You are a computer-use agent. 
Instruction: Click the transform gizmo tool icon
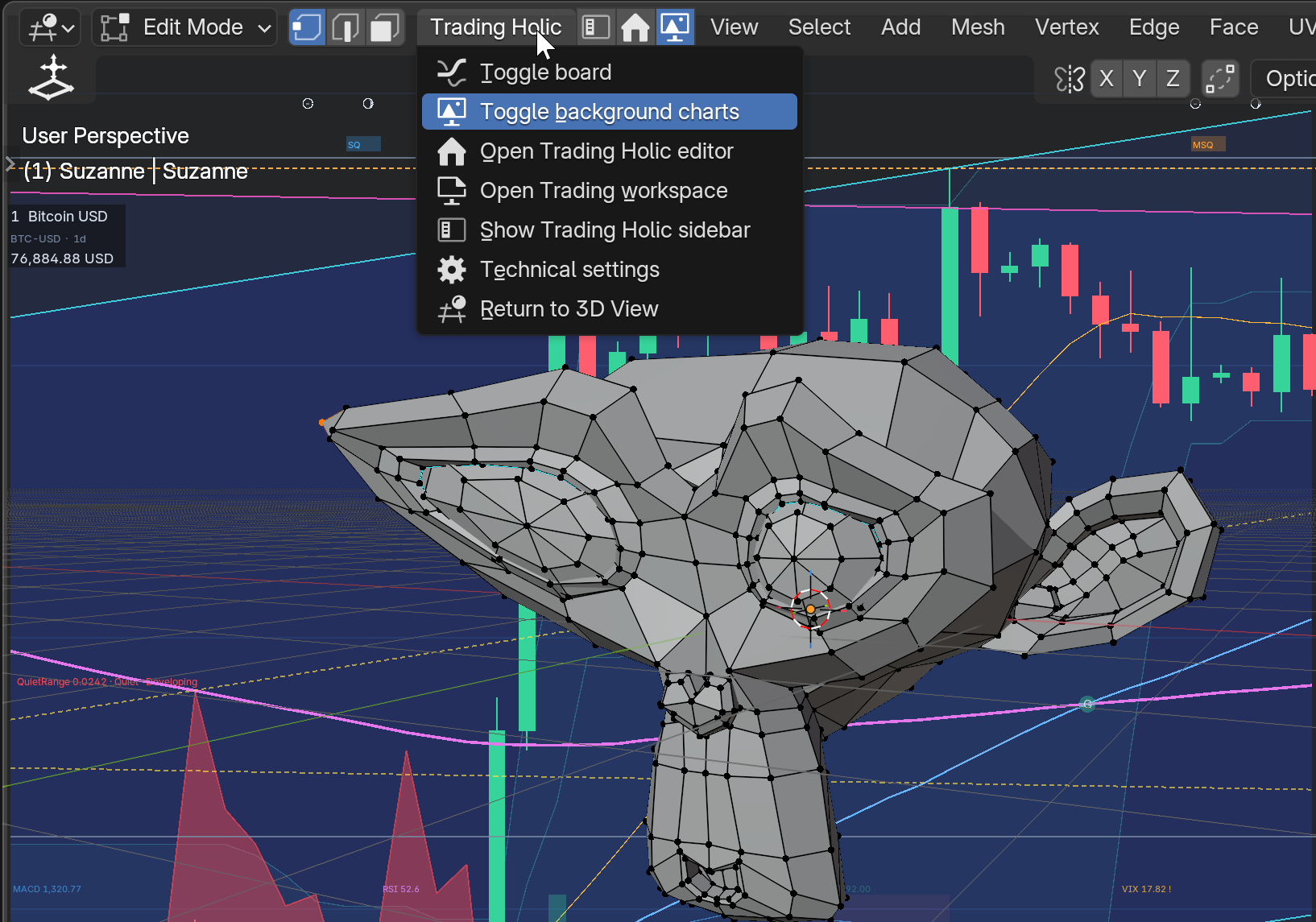pos(51,78)
